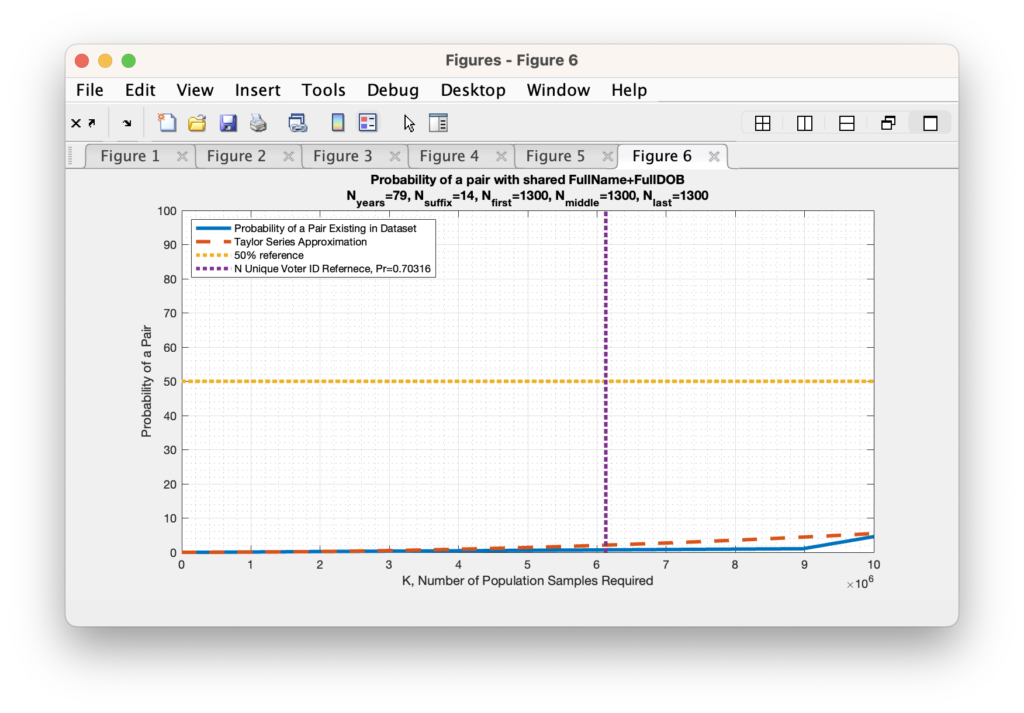Close the Figure 5 tab
Viewport: 1024px width, 713px height.
pos(608,156)
